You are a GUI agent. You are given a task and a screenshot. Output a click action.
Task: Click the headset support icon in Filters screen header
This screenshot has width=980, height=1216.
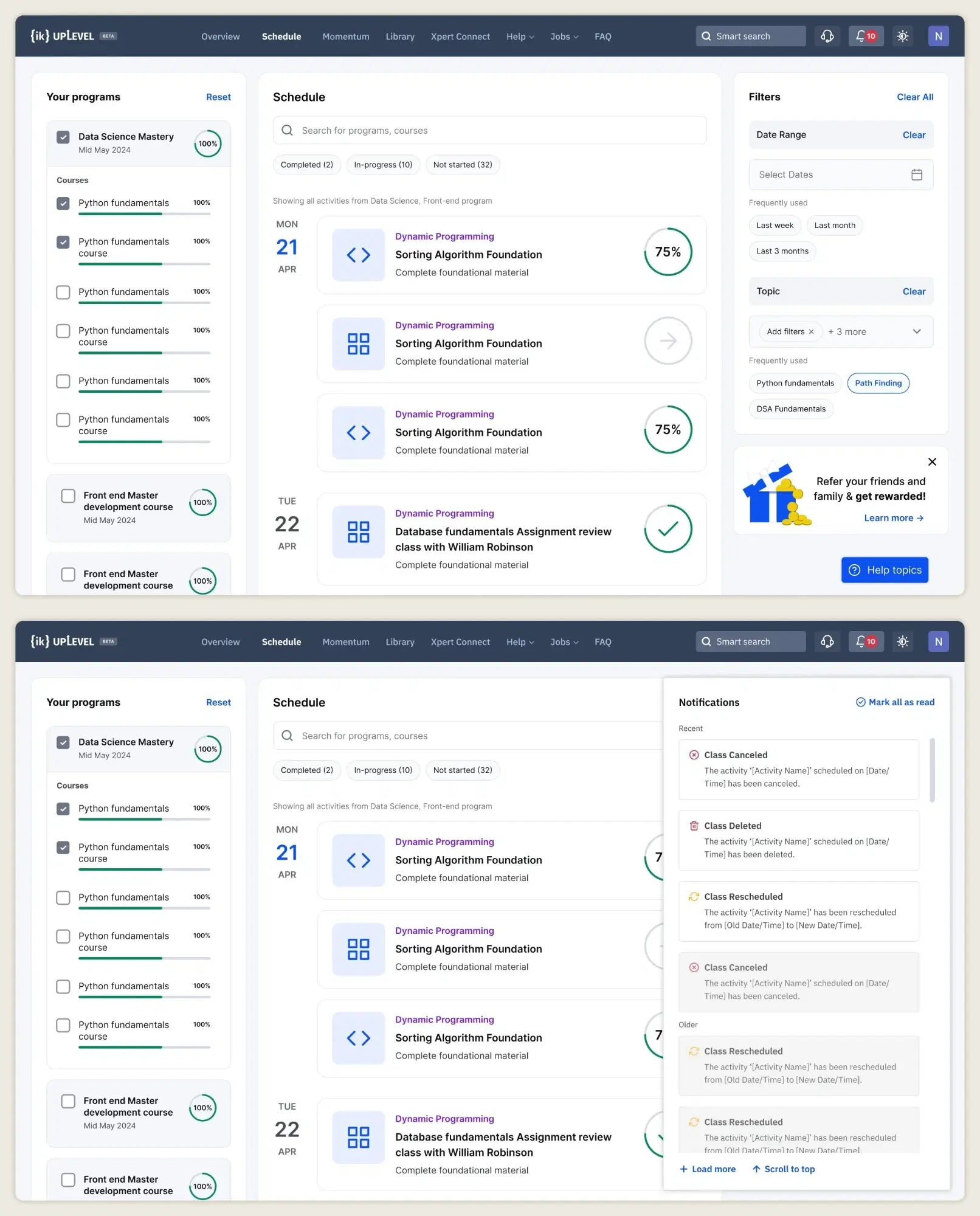pyautogui.click(x=827, y=36)
